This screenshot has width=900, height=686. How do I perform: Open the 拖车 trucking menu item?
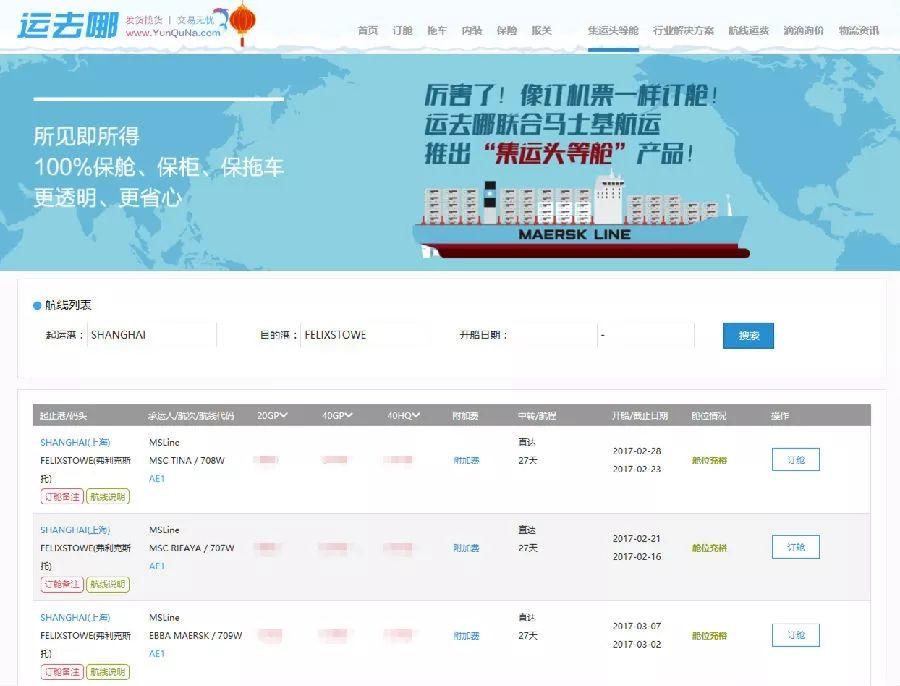[x=437, y=30]
